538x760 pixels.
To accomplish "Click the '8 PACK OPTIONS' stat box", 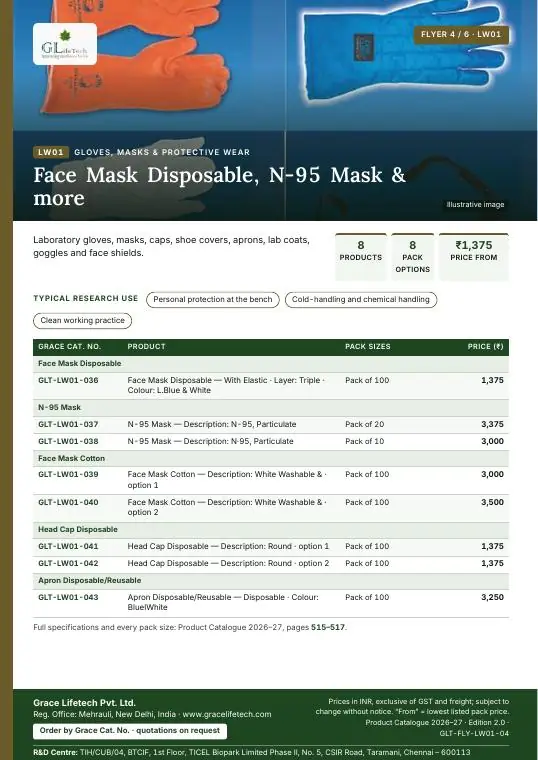I will click(x=412, y=257).
